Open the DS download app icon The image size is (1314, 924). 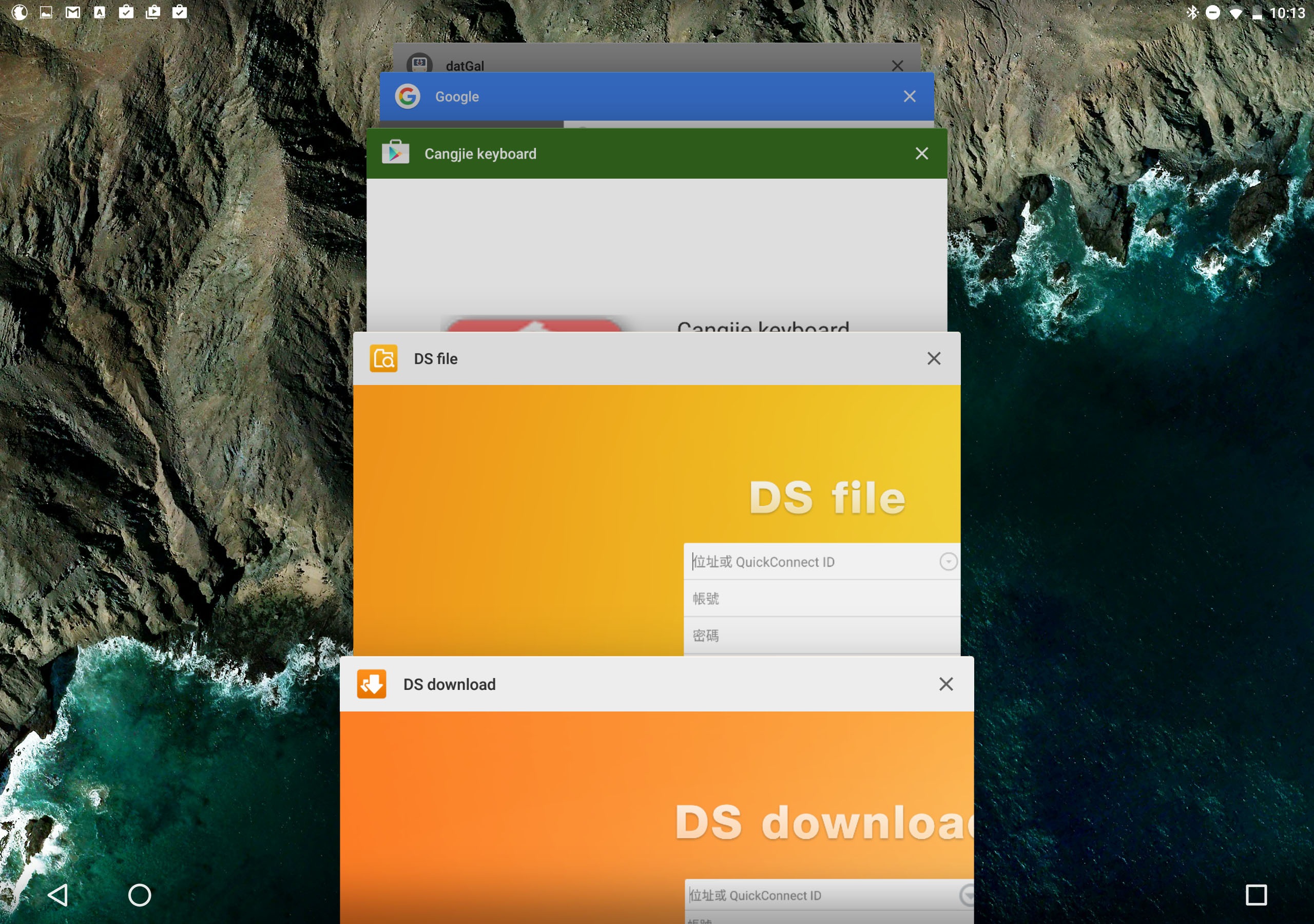372,684
